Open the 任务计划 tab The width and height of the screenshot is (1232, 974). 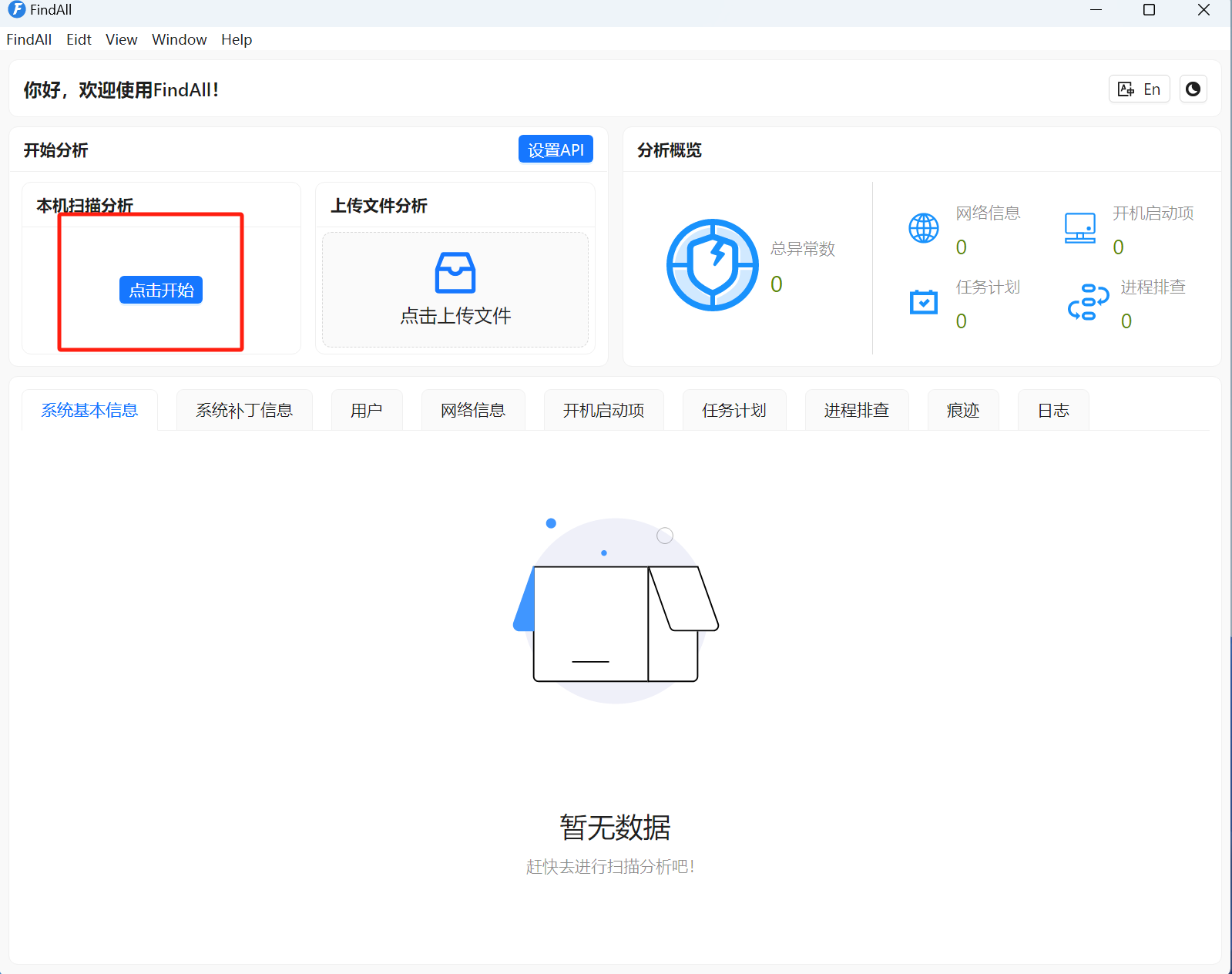[x=734, y=410]
